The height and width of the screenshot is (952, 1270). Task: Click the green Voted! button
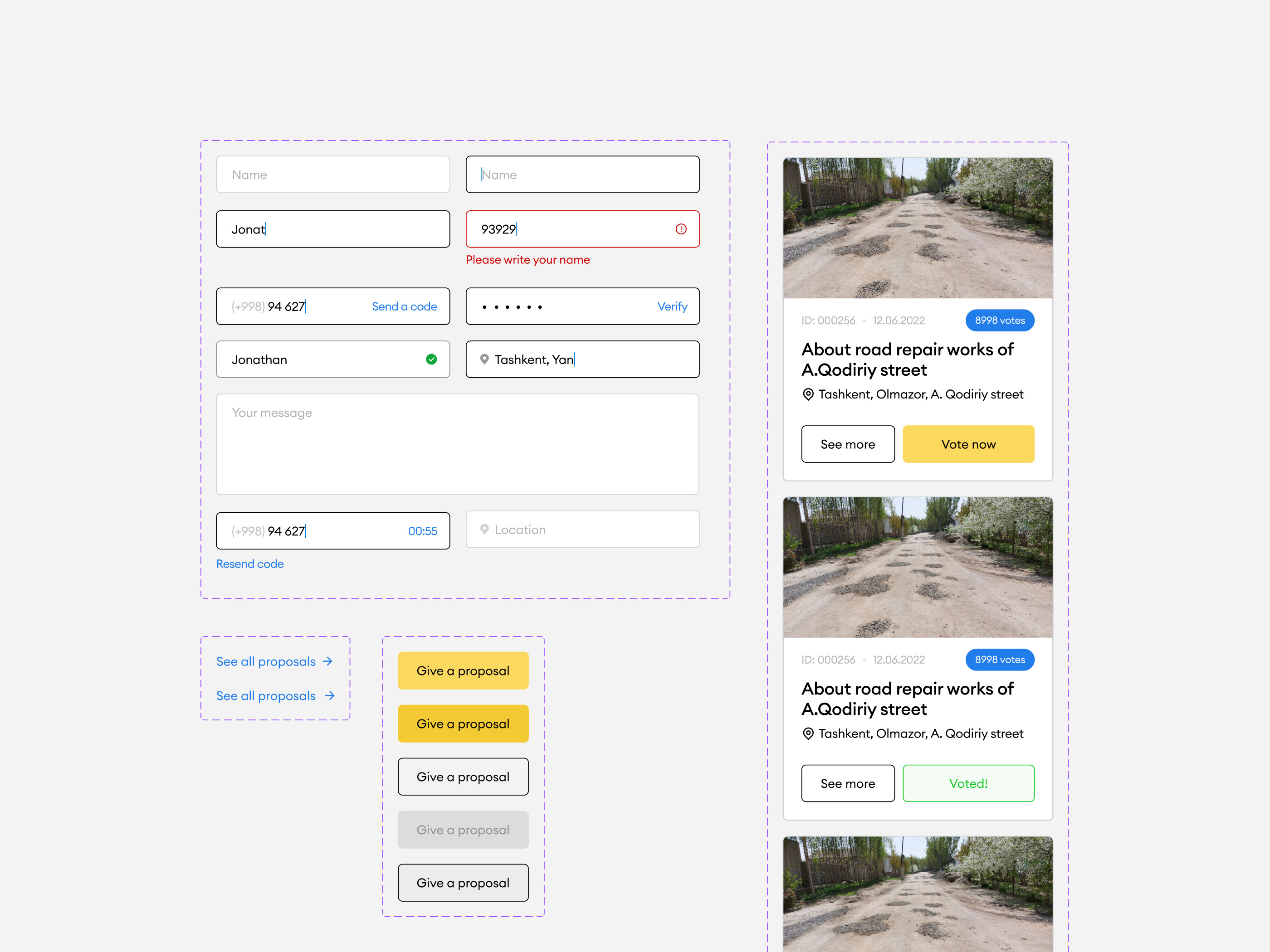click(968, 783)
